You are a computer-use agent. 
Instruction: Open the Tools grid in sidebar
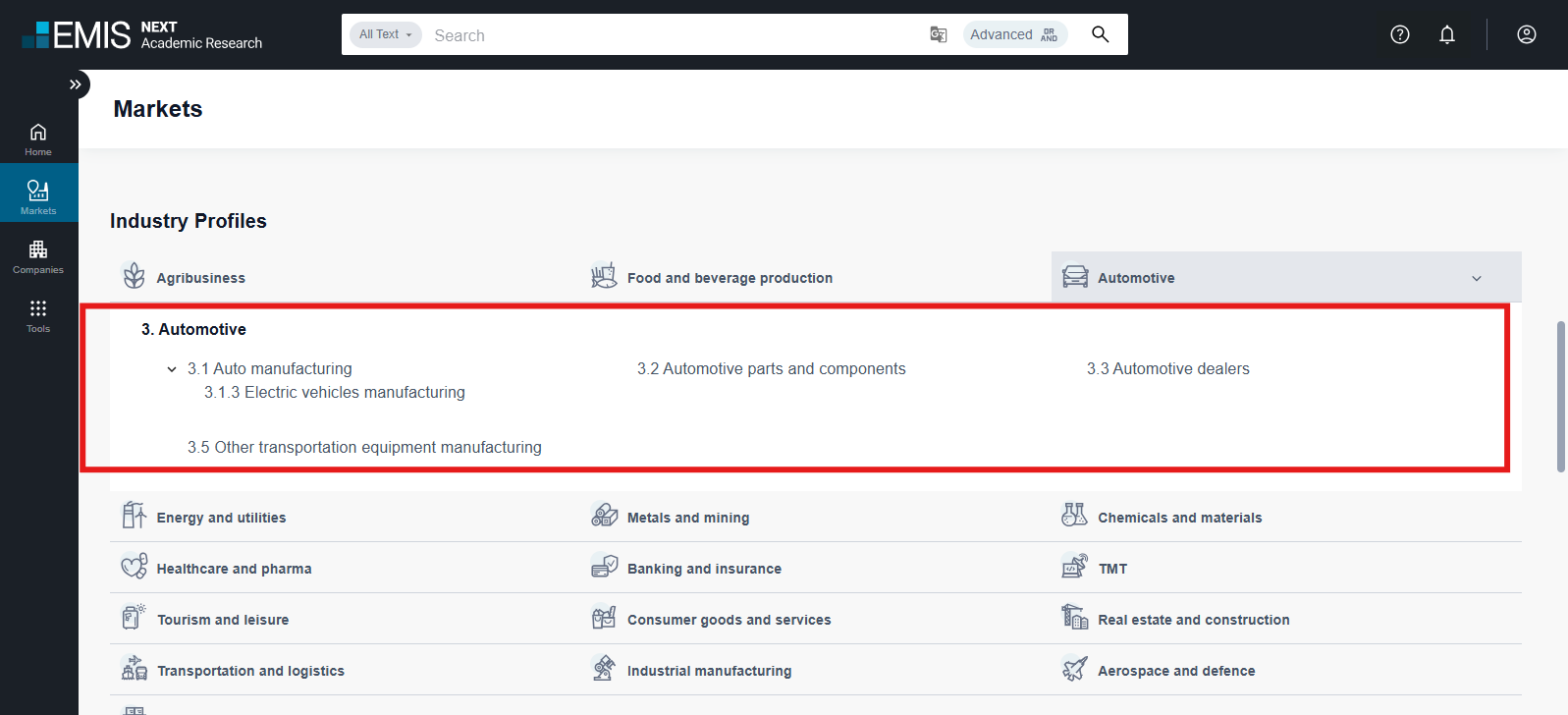tap(38, 315)
